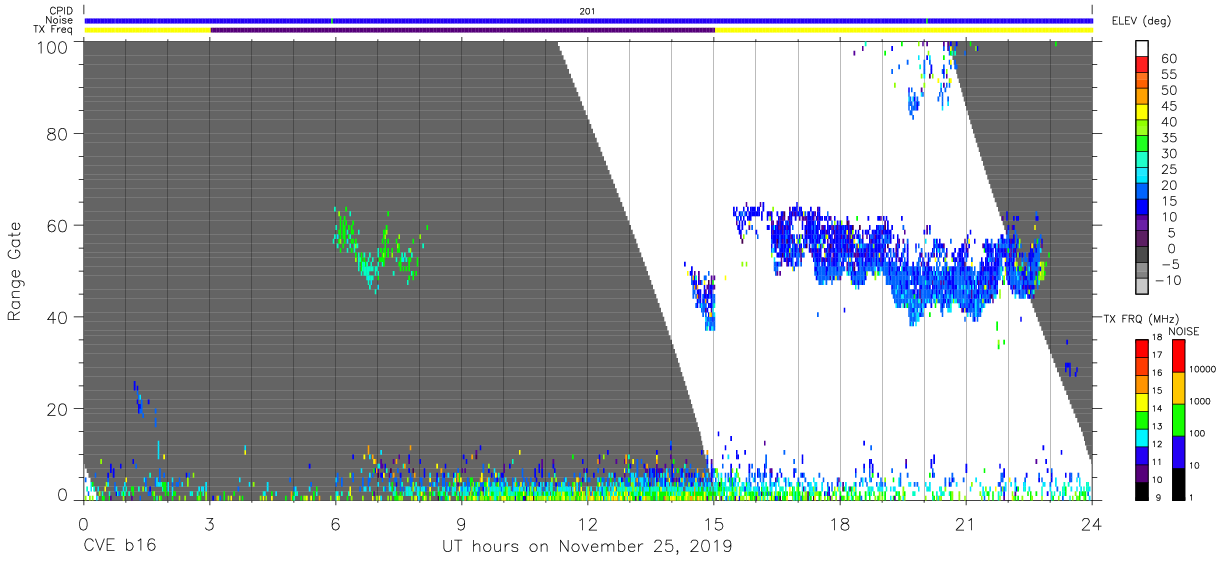Select the blue 10-100 NOISE swatch

pyautogui.click(x=1179, y=452)
